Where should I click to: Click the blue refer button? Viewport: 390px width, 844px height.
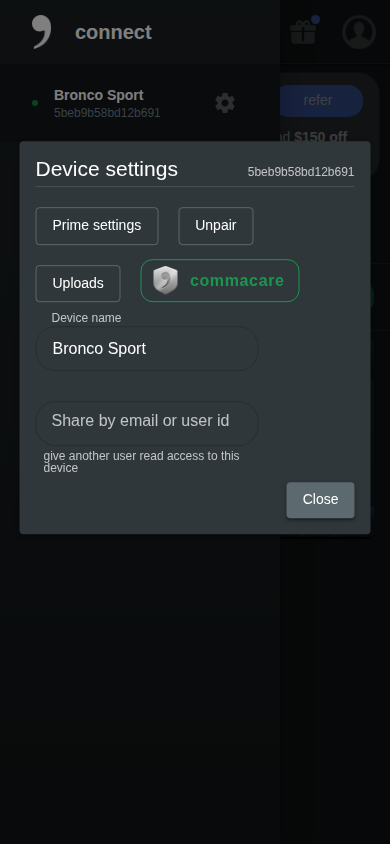click(x=321, y=101)
